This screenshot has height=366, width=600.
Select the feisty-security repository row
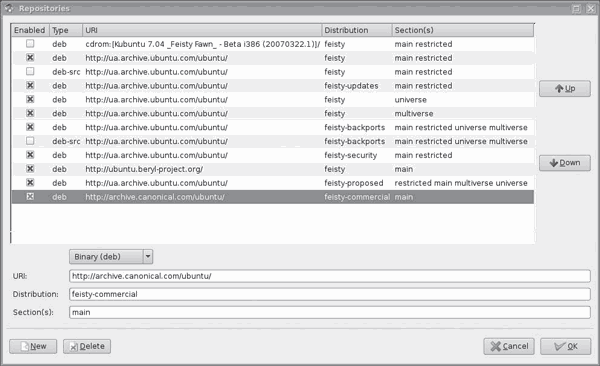point(273,155)
